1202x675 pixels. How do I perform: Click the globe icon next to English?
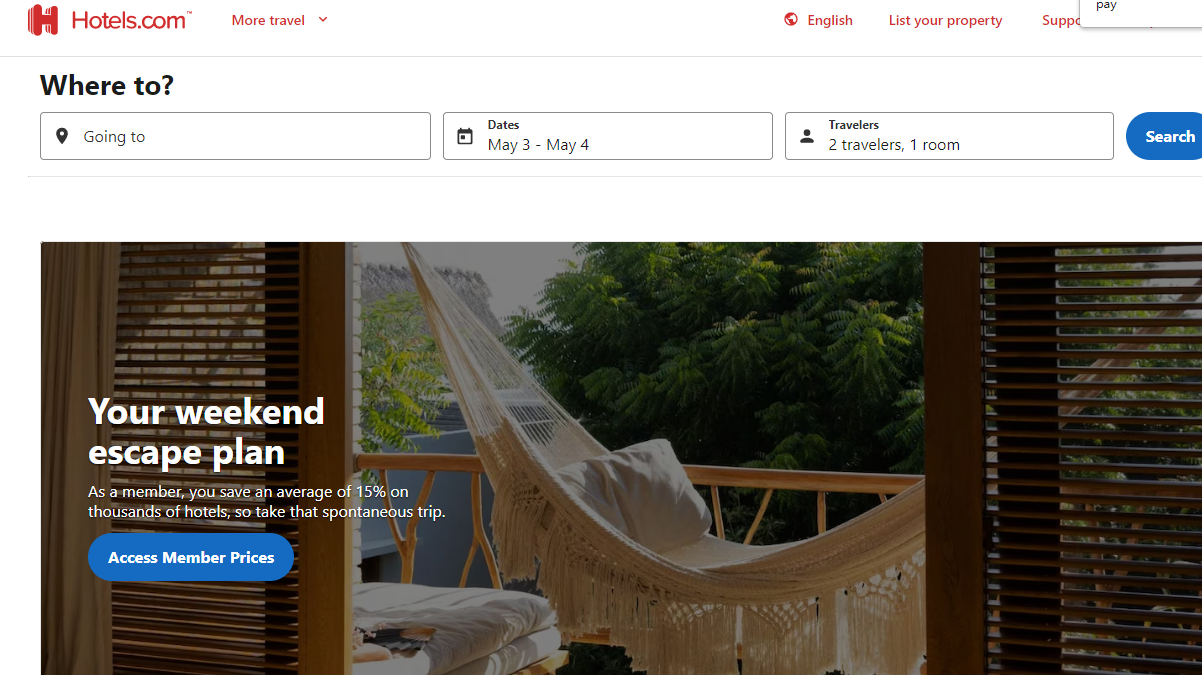coord(791,19)
